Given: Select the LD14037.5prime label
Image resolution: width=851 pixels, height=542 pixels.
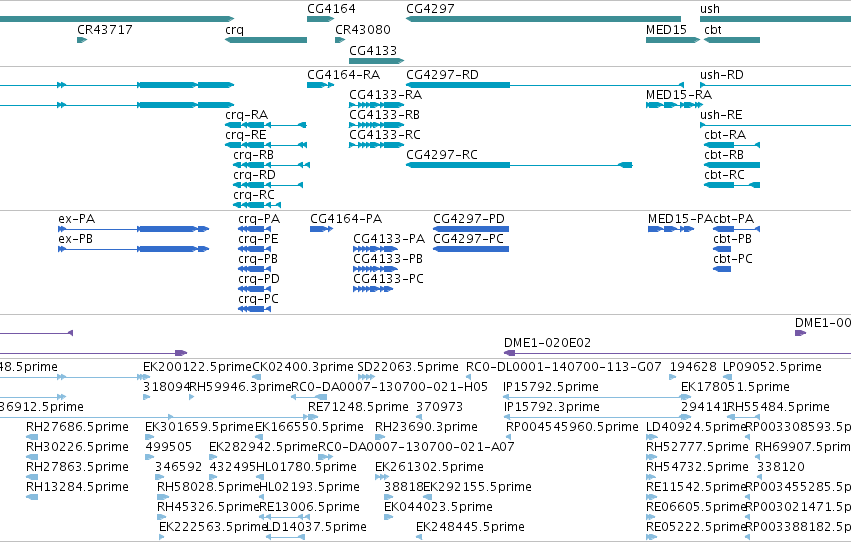Looking at the screenshot, I should tap(316, 527).
